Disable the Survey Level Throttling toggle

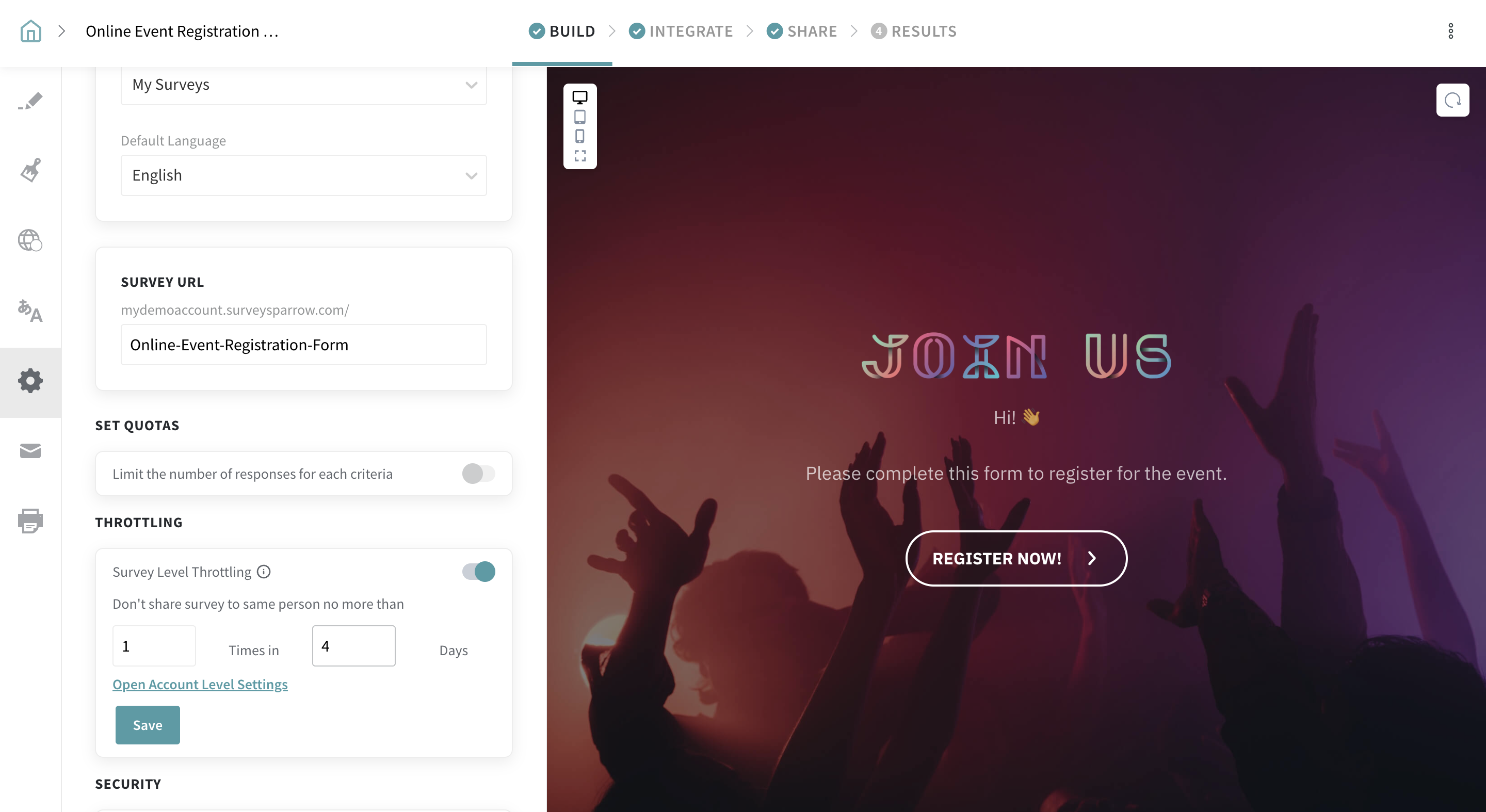(478, 572)
